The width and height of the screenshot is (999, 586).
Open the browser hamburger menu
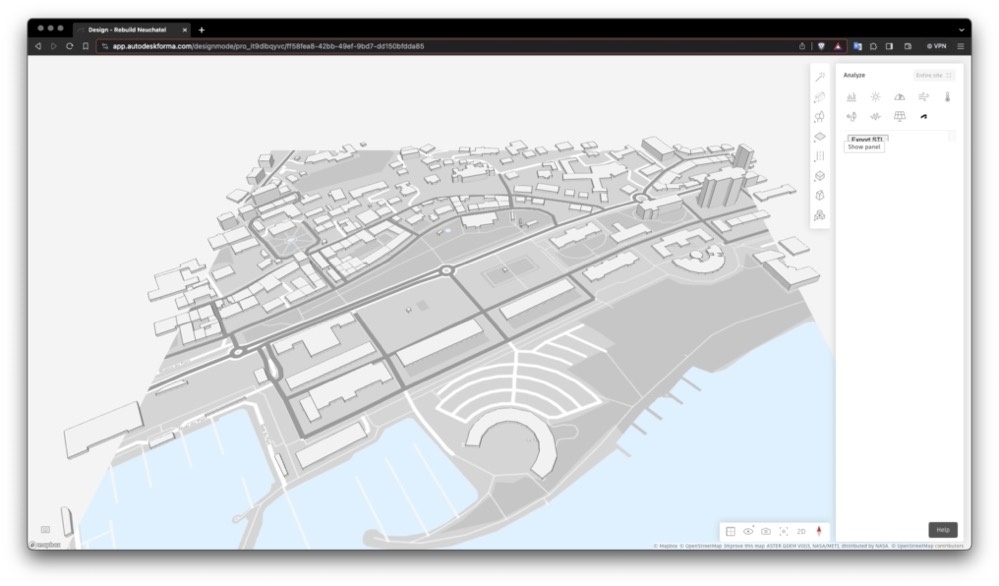click(961, 46)
